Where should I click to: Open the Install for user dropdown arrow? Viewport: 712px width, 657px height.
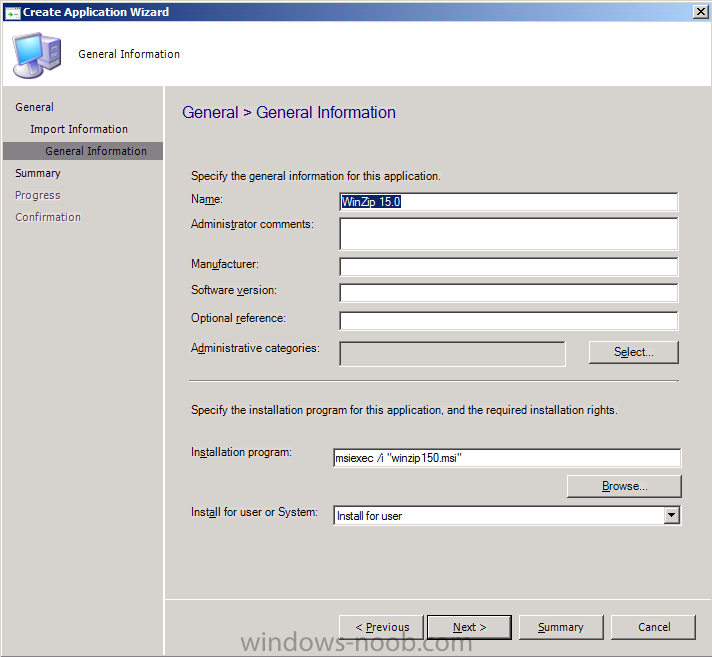pos(671,515)
